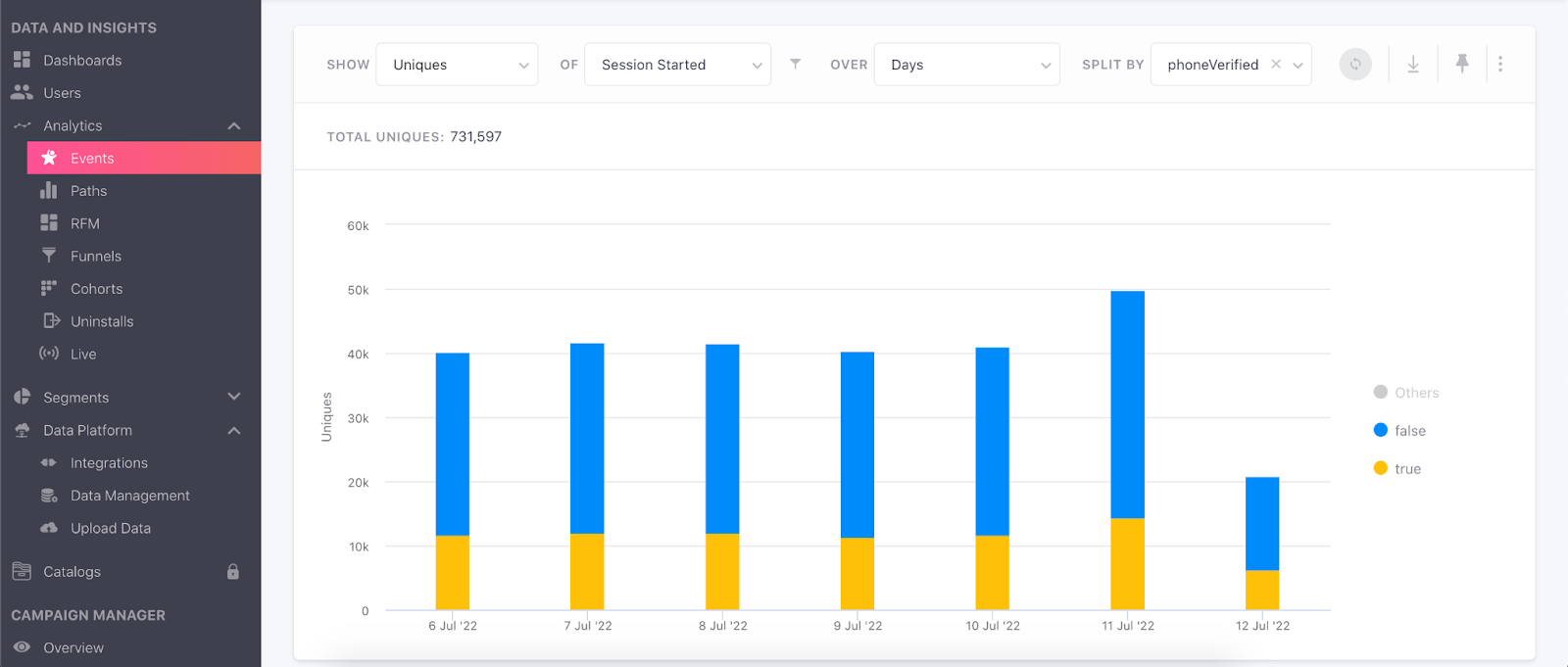Open the Uniques dropdown under SHOW
Screen dimensions: 1568x667
pos(457,65)
